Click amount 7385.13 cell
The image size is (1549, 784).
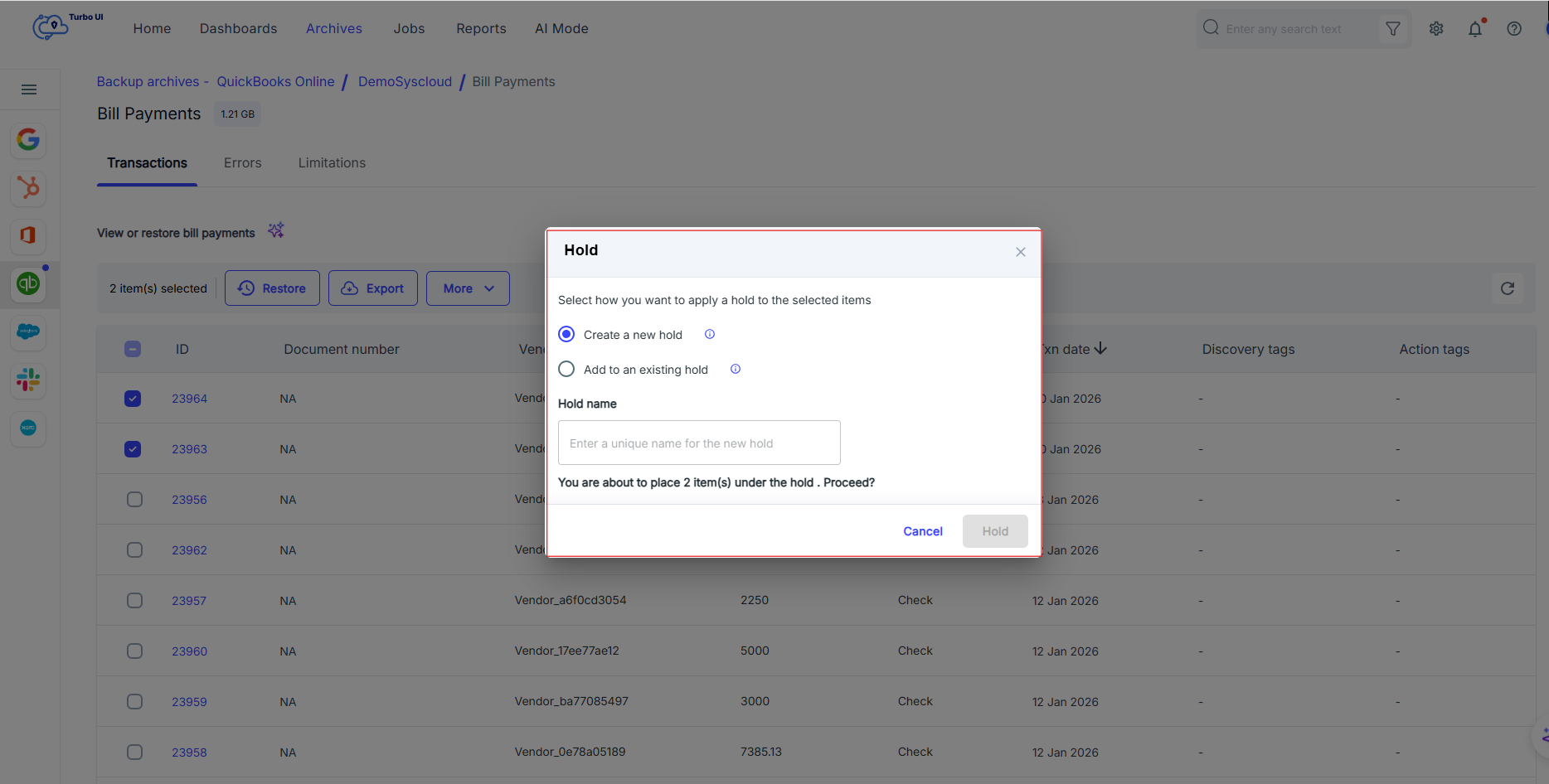pyautogui.click(x=760, y=752)
